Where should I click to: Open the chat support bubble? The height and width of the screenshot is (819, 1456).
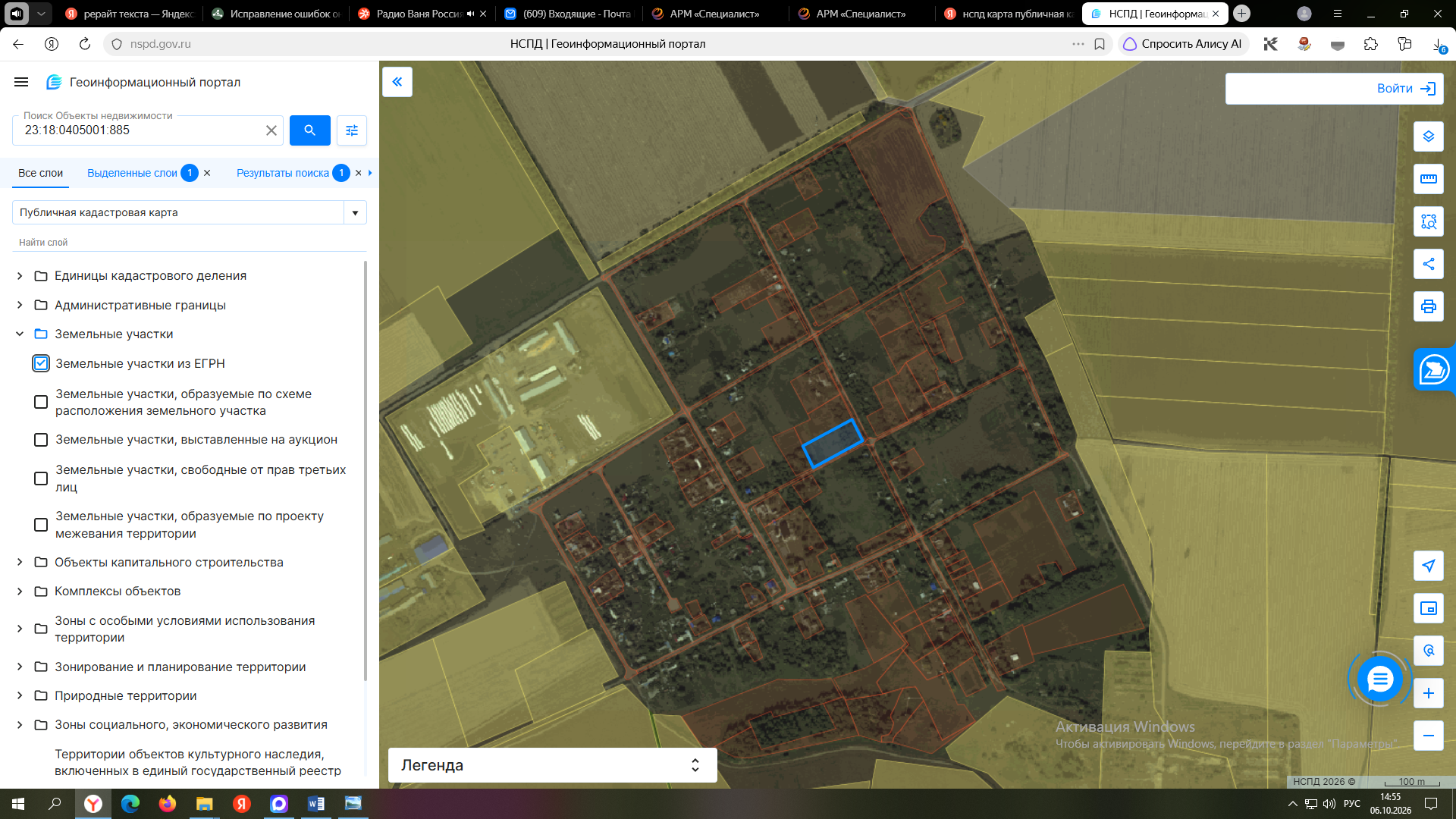tap(1380, 679)
